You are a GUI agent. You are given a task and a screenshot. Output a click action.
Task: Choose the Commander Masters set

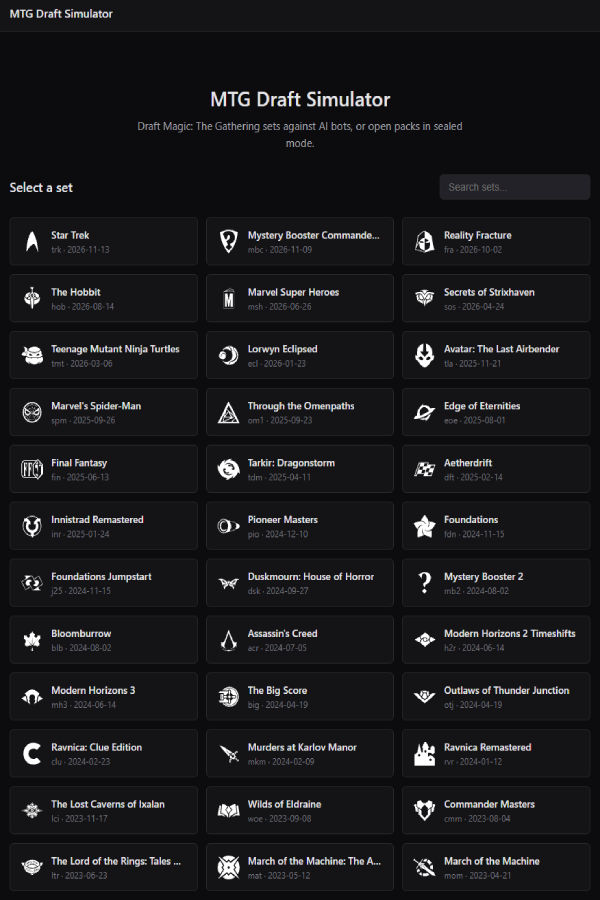coord(496,810)
